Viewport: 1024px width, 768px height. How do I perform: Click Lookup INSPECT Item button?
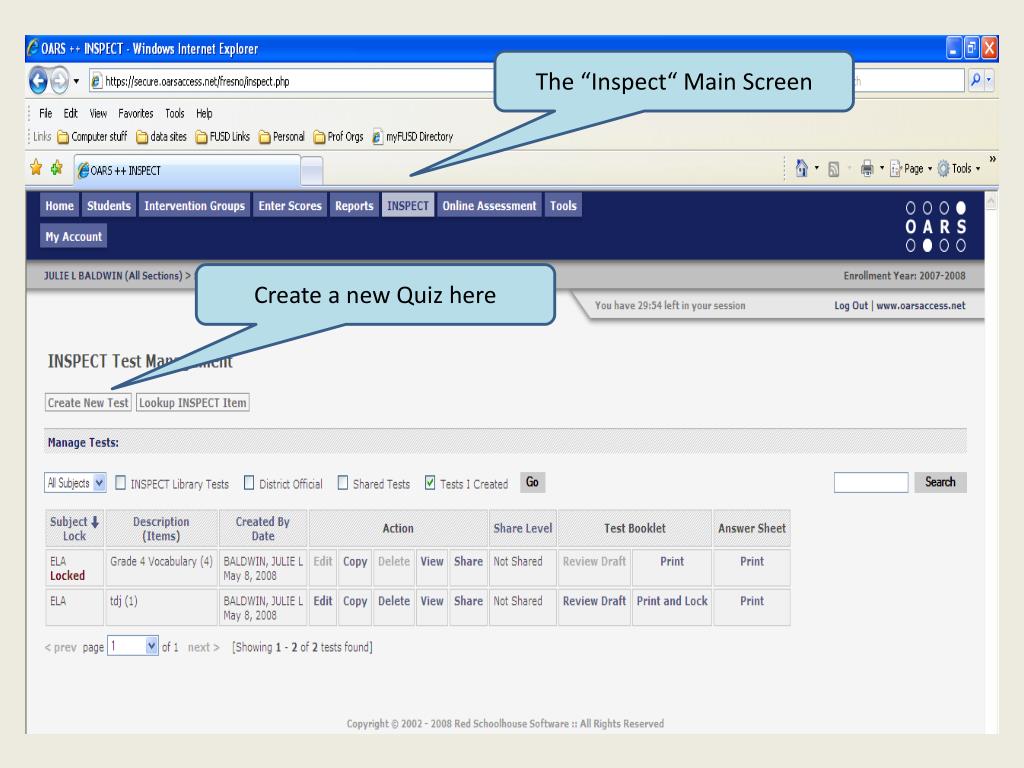(x=193, y=402)
